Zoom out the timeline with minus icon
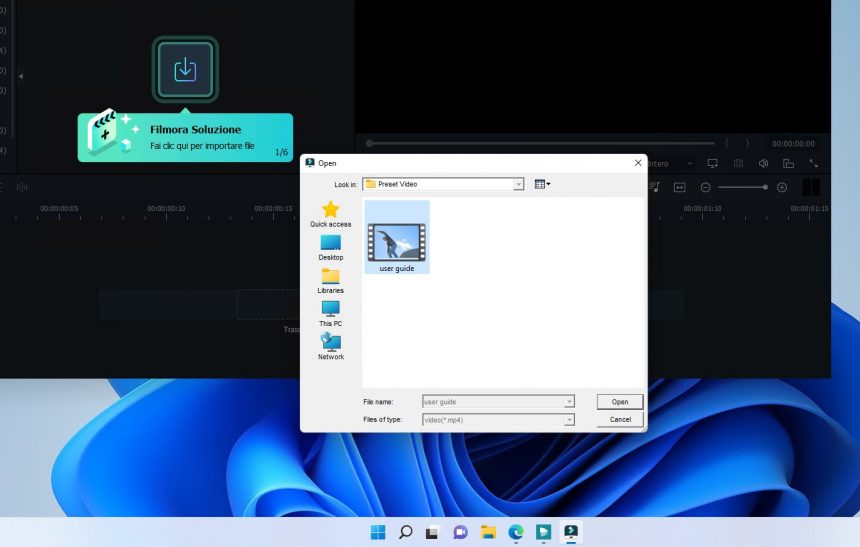The height and width of the screenshot is (547, 860). click(705, 188)
